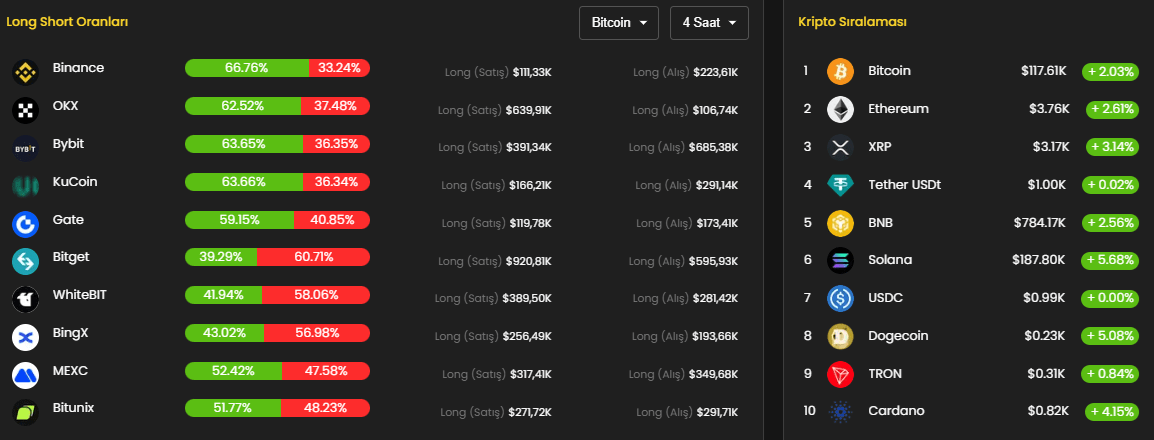
Task: Click Bitcoin's +2.03% change badge
Action: (x=1111, y=72)
